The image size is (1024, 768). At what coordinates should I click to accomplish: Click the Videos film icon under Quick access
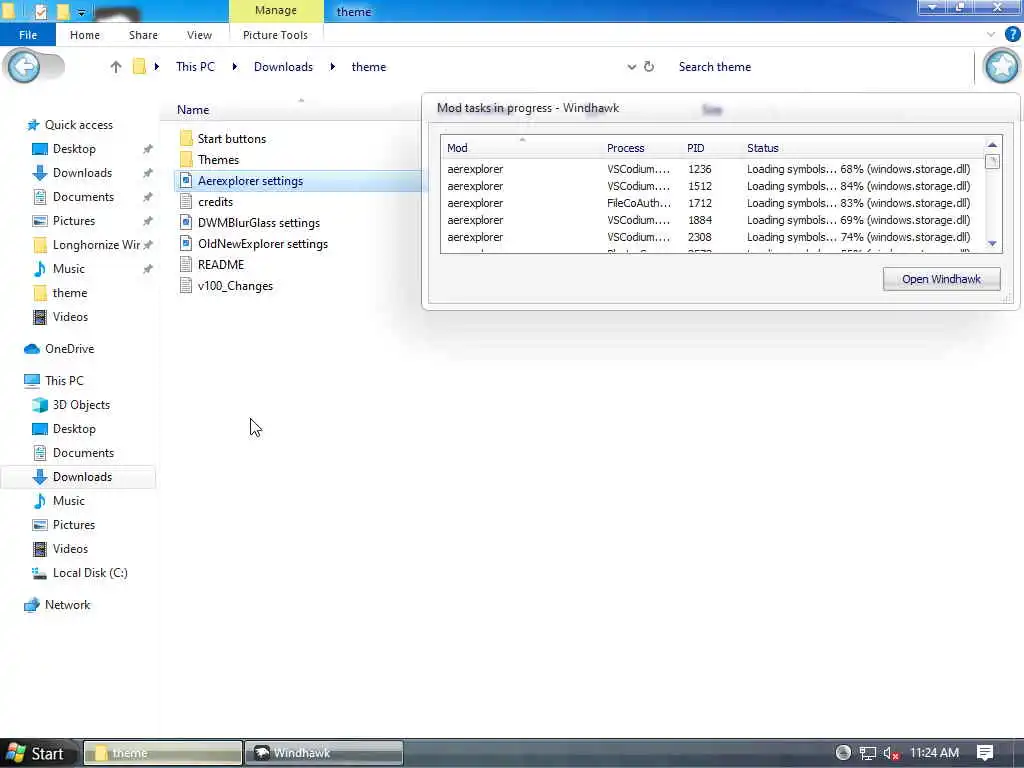(x=40, y=317)
